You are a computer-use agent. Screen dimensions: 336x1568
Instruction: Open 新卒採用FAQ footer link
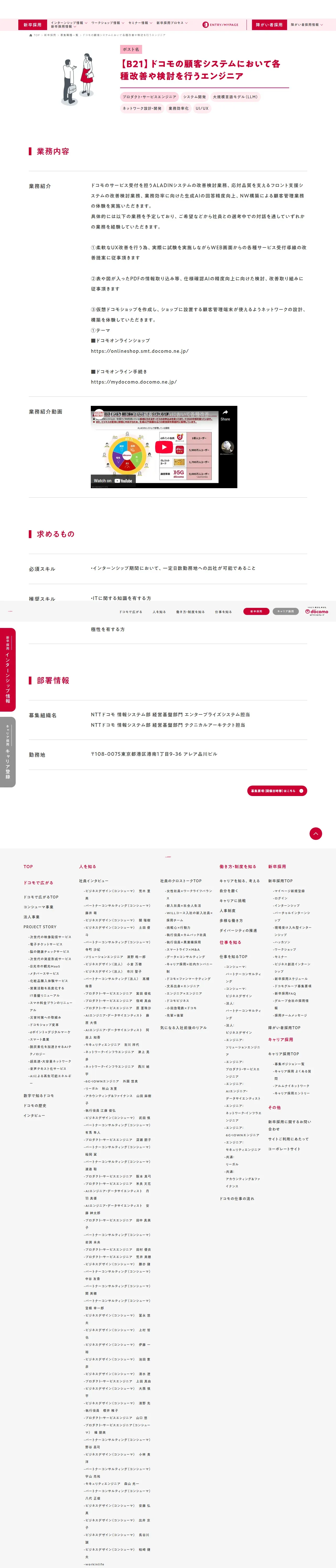285,993
